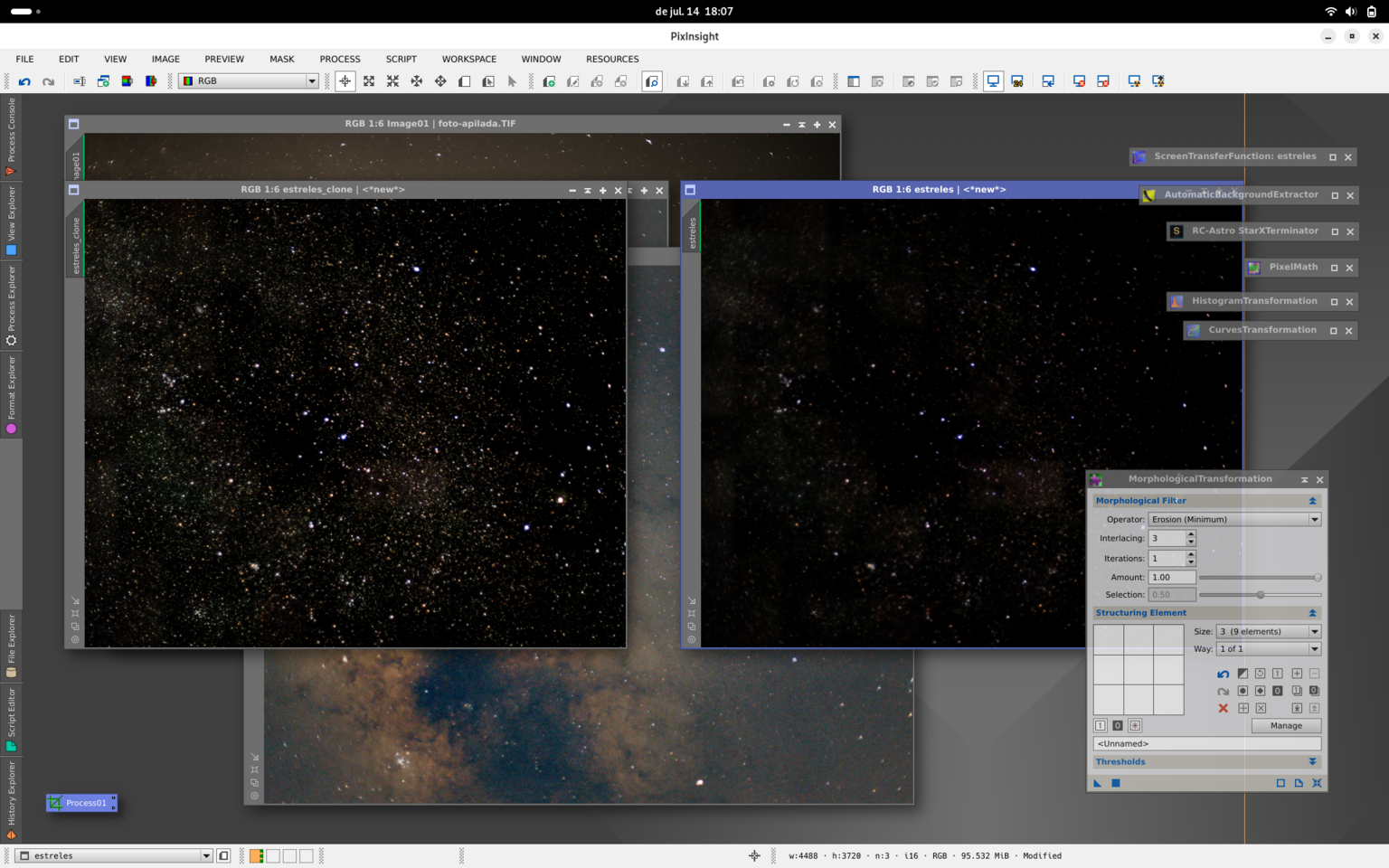
Task: Open the FILE menu
Action: 24,59
